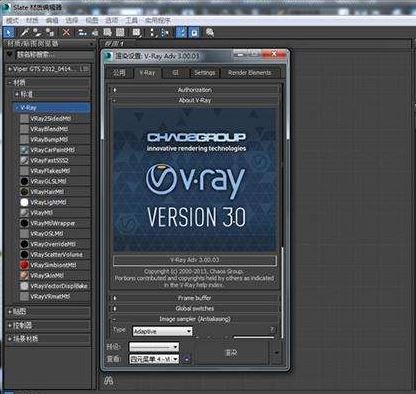Choose VRayFlakesMtl in the material list
The image size is (416, 394).
(x=50, y=171)
